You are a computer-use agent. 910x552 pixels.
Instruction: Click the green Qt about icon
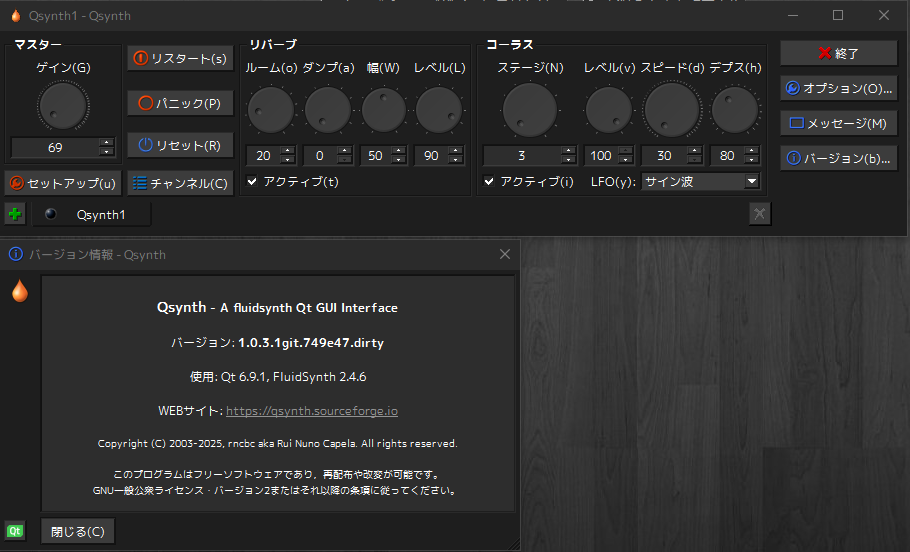(15, 531)
